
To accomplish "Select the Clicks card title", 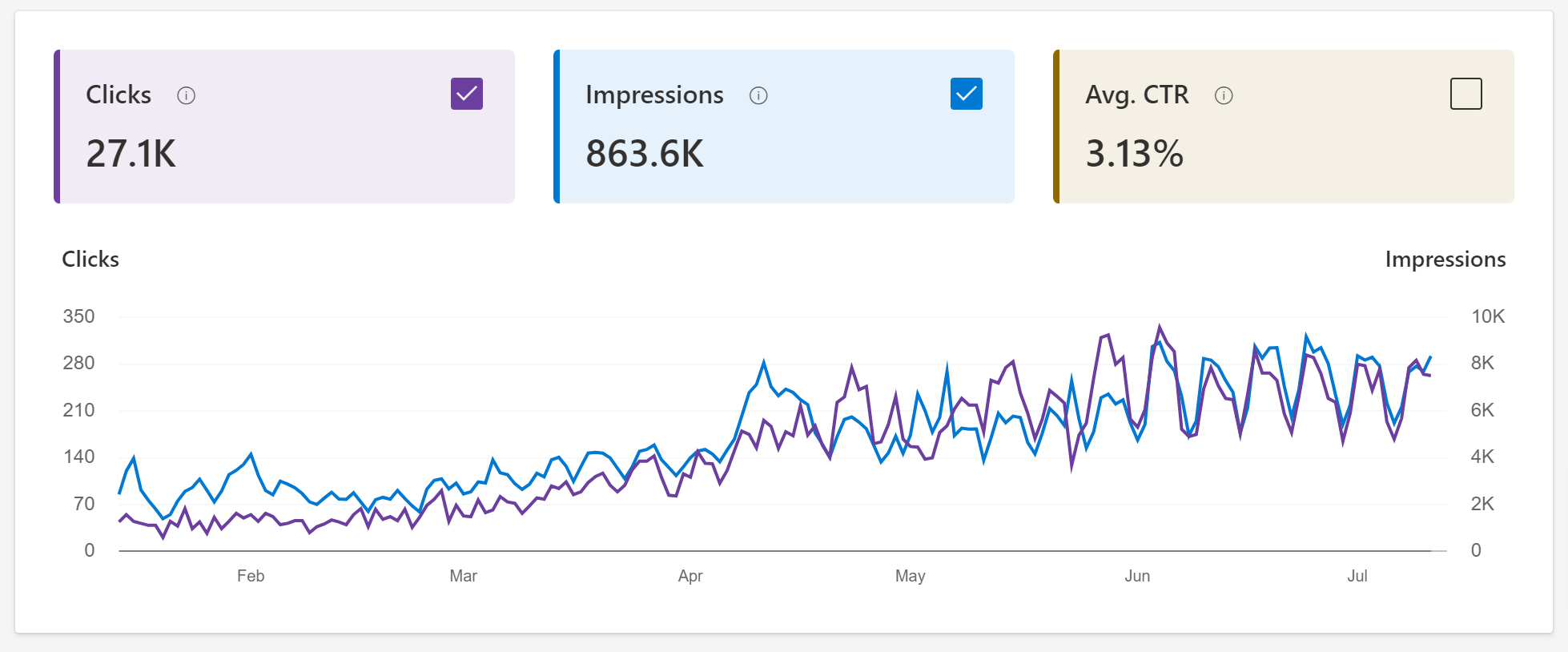I will 119,95.
